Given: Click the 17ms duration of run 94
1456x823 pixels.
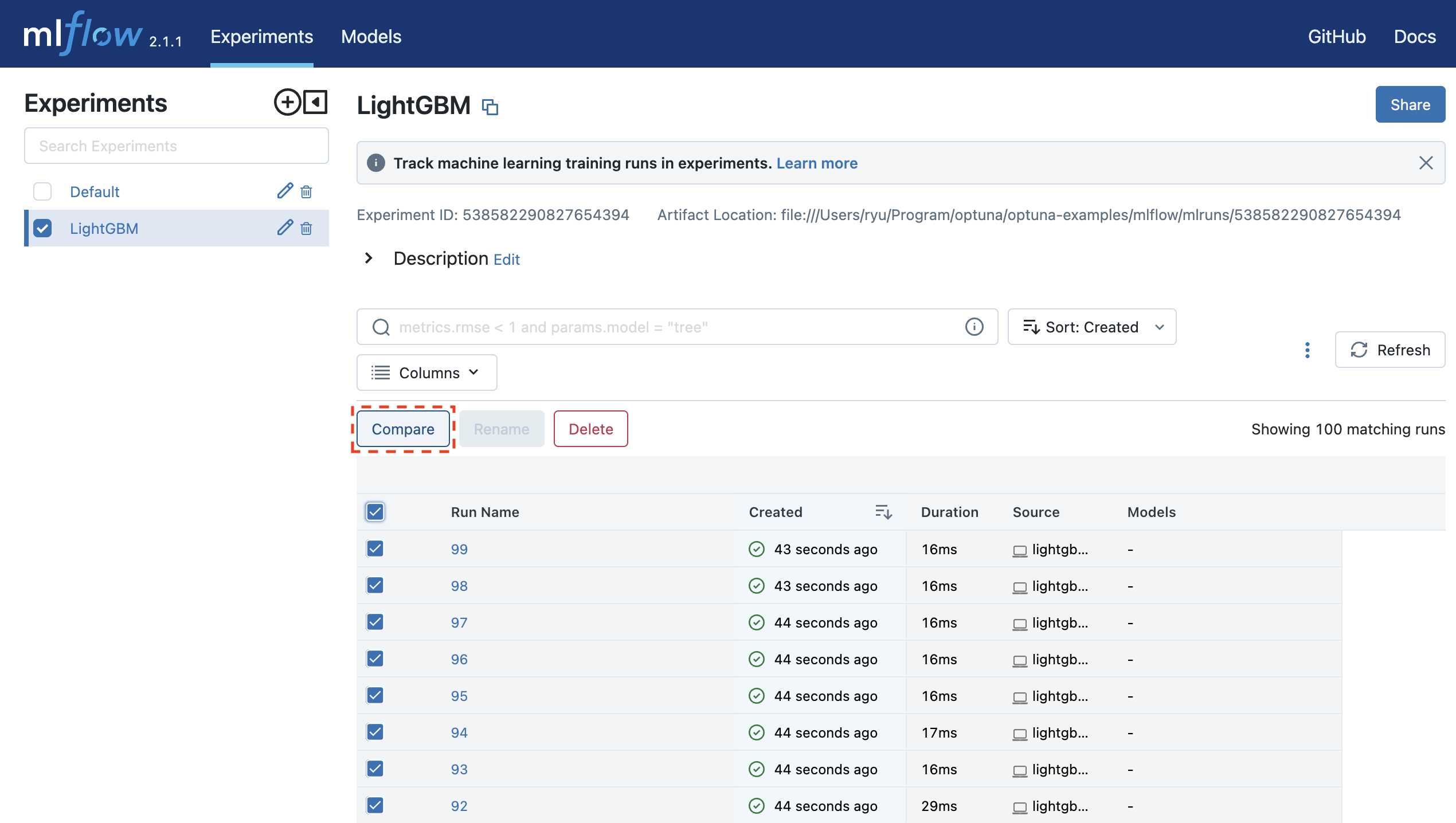Looking at the screenshot, I should coord(939,732).
